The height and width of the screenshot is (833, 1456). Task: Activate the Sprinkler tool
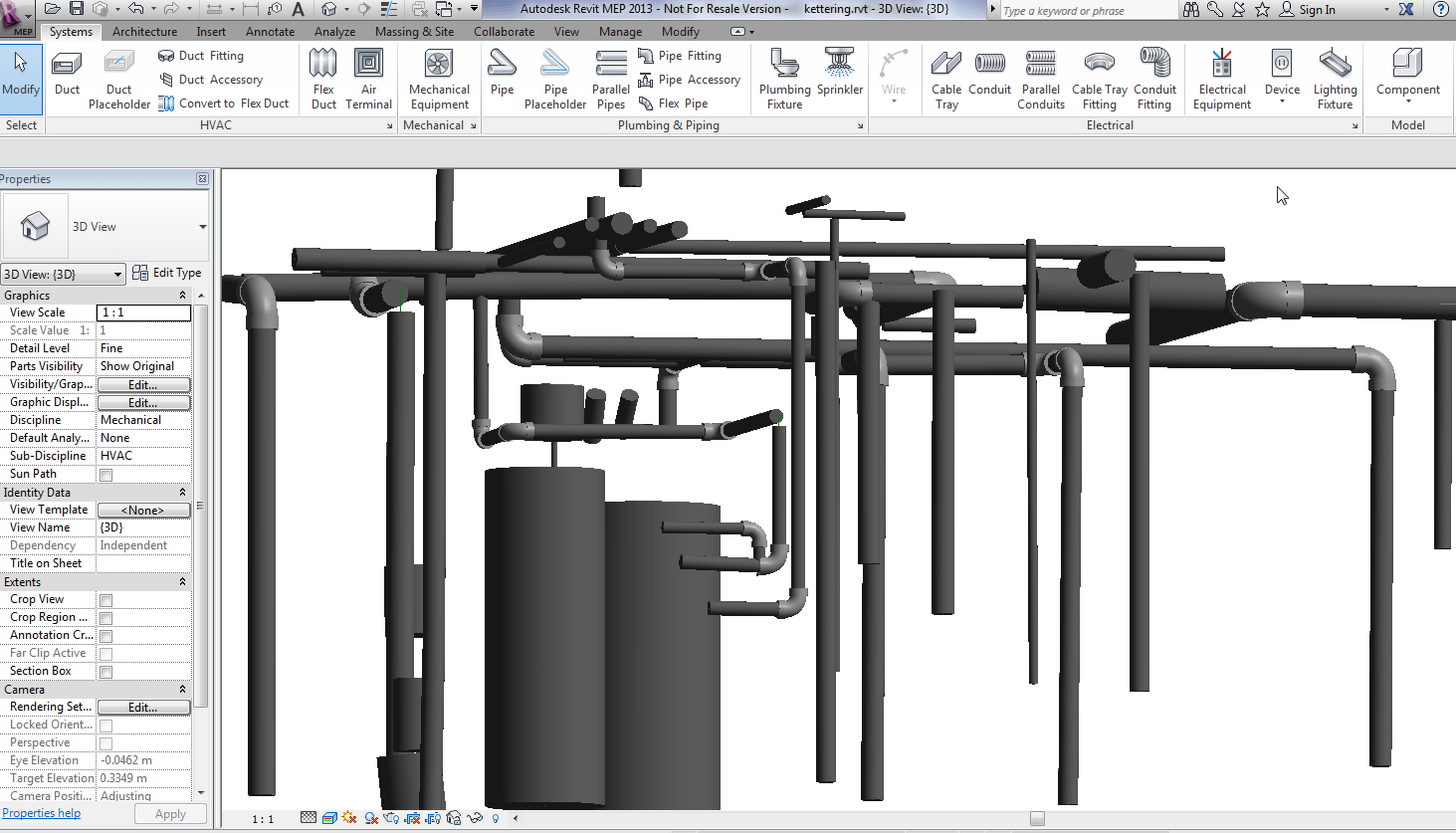(x=839, y=75)
